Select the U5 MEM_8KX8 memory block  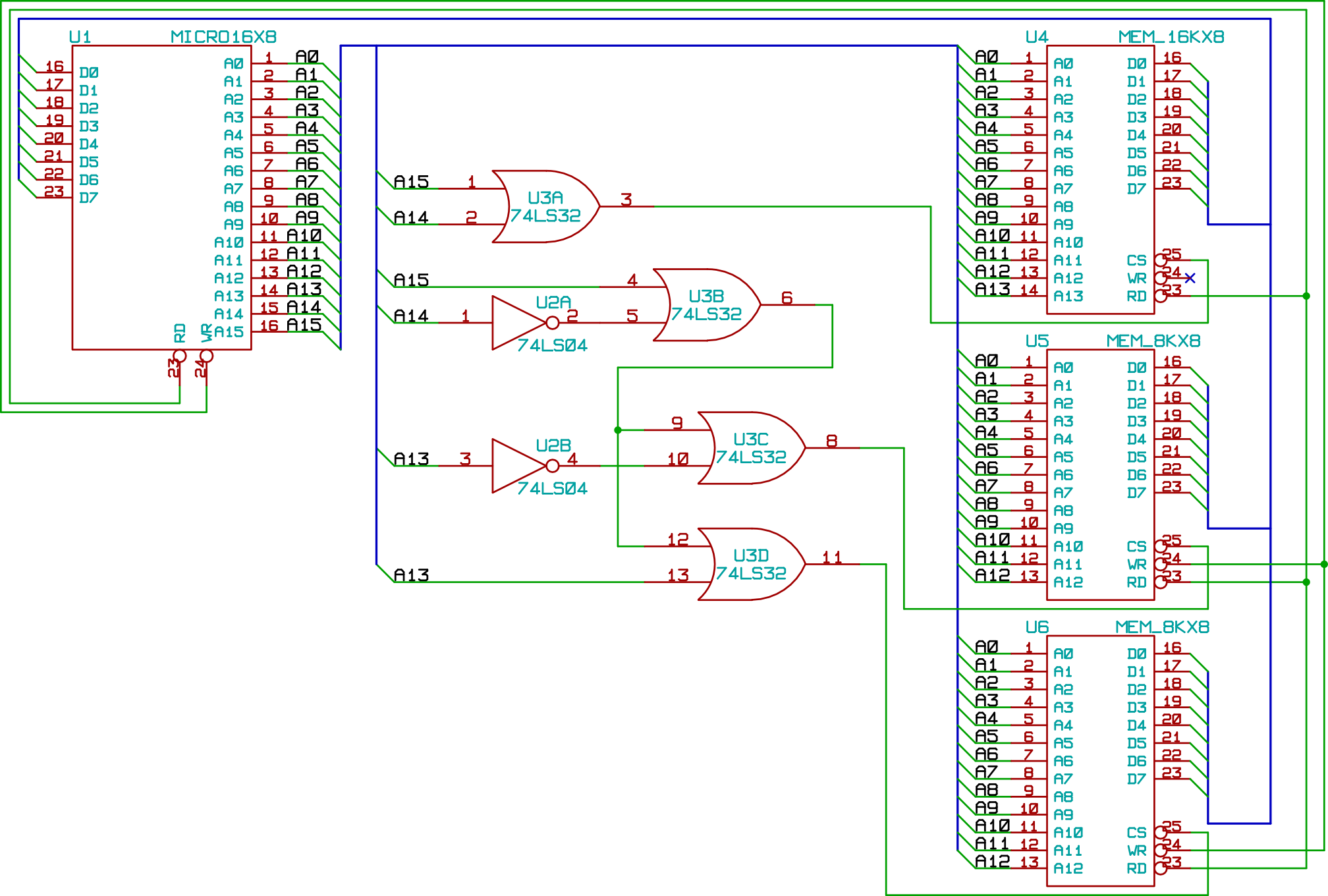tap(1100, 474)
